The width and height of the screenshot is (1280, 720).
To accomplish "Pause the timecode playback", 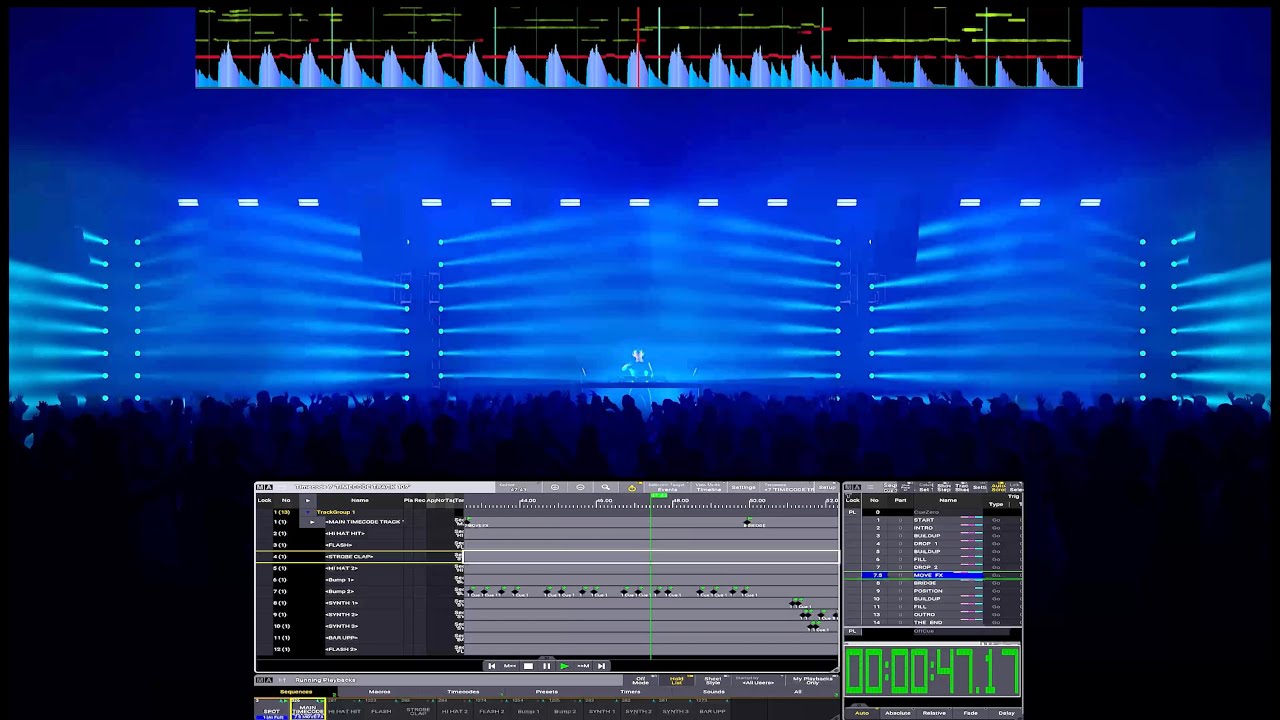I will (546, 666).
